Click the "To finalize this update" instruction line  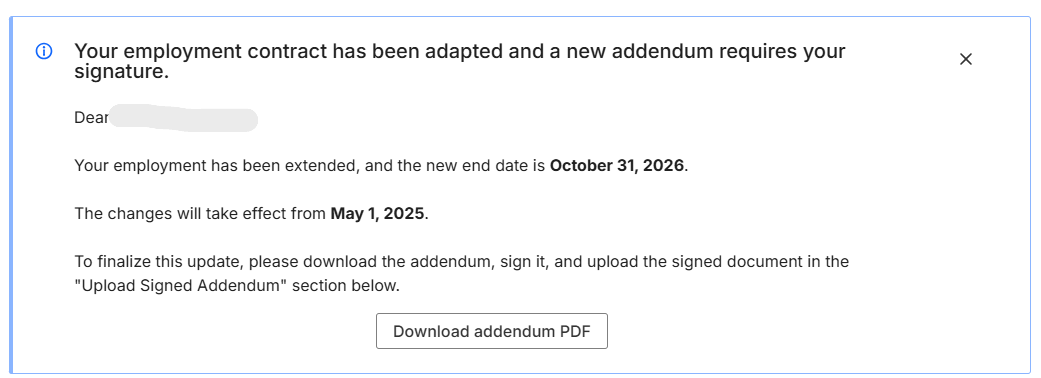tap(461, 262)
